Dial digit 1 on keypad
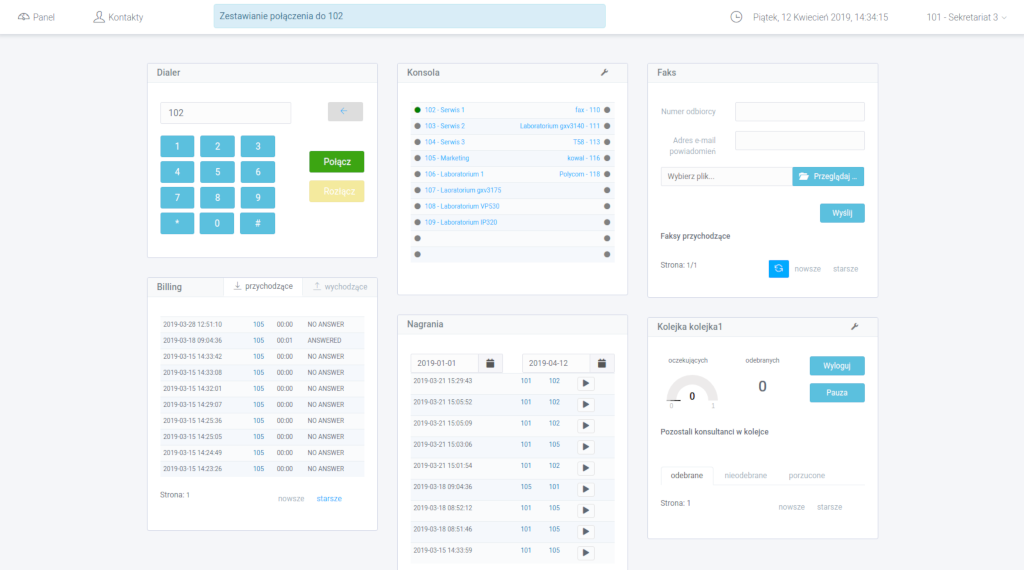 tap(177, 146)
